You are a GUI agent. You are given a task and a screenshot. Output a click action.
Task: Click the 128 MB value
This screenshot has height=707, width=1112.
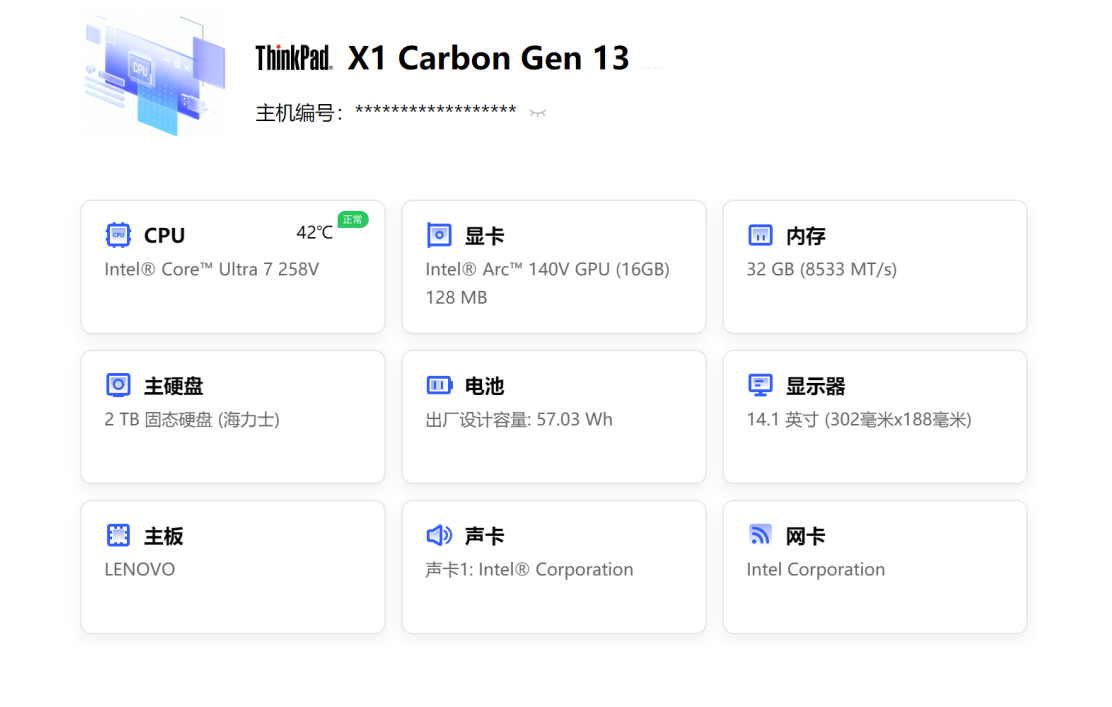[456, 298]
